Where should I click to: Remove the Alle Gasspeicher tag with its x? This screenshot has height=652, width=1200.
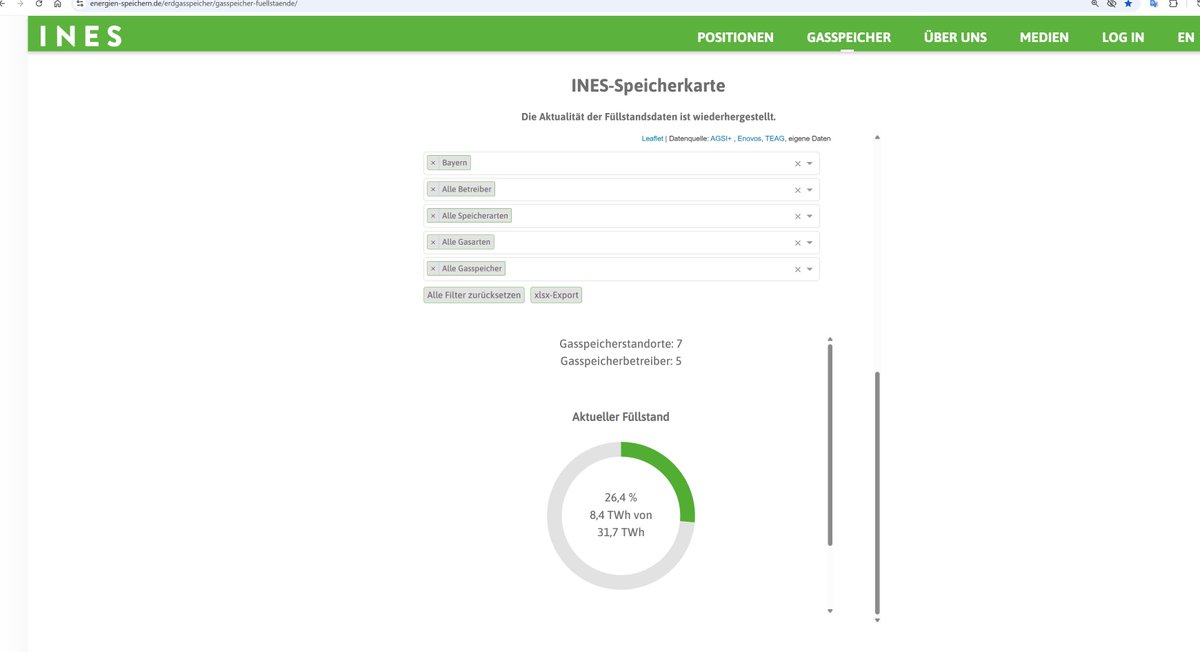point(433,268)
